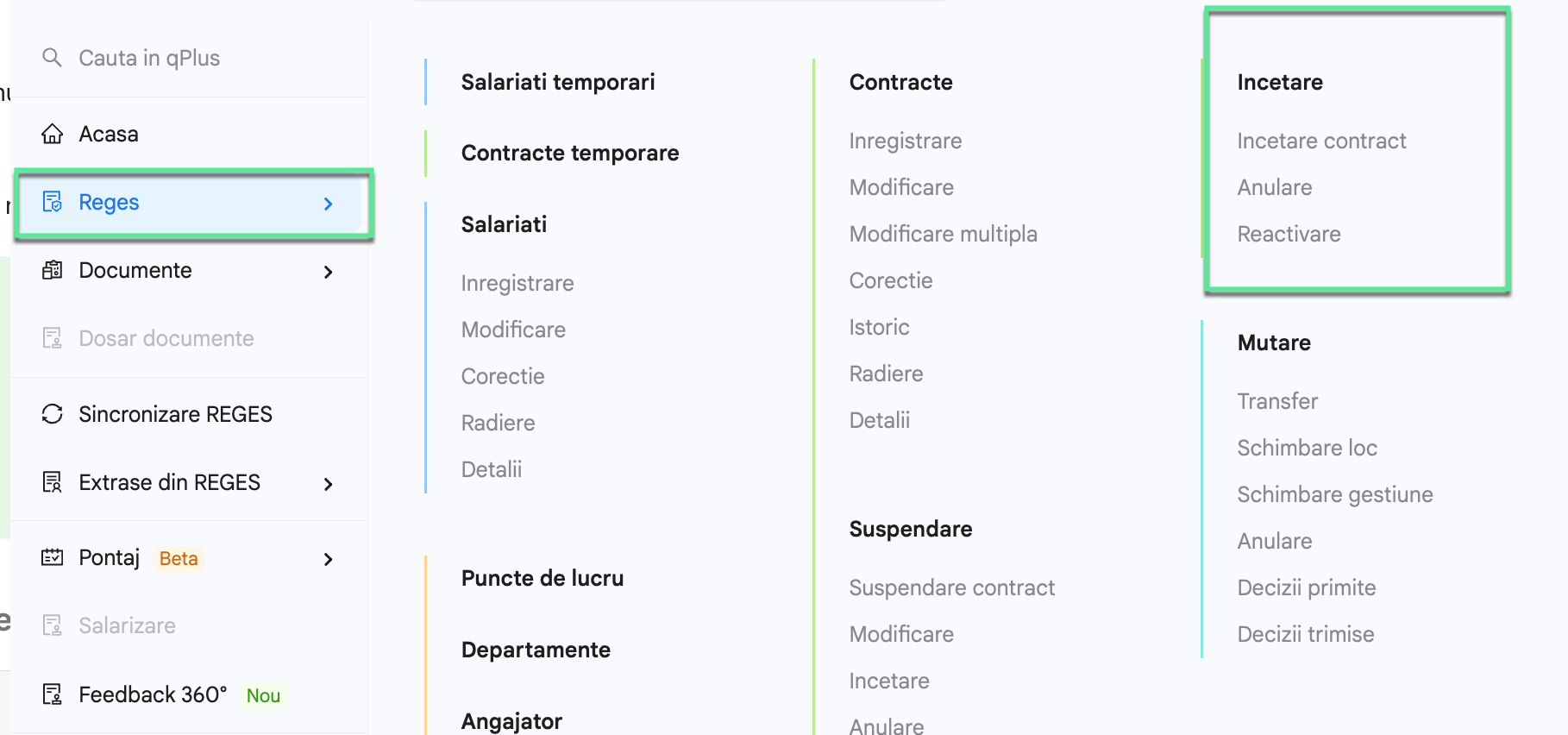Open Modificare multipla under Contracte
Viewport: 1568px width, 735px height.
pos(944,234)
